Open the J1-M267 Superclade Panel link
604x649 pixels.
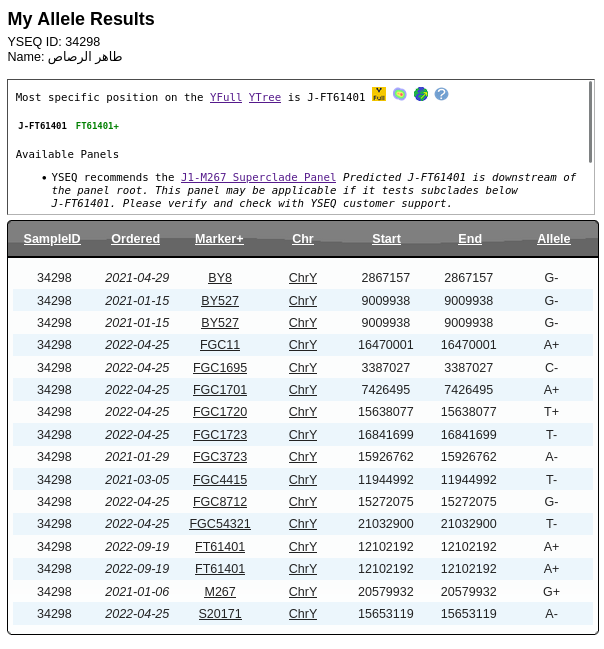(x=258, y=177)
